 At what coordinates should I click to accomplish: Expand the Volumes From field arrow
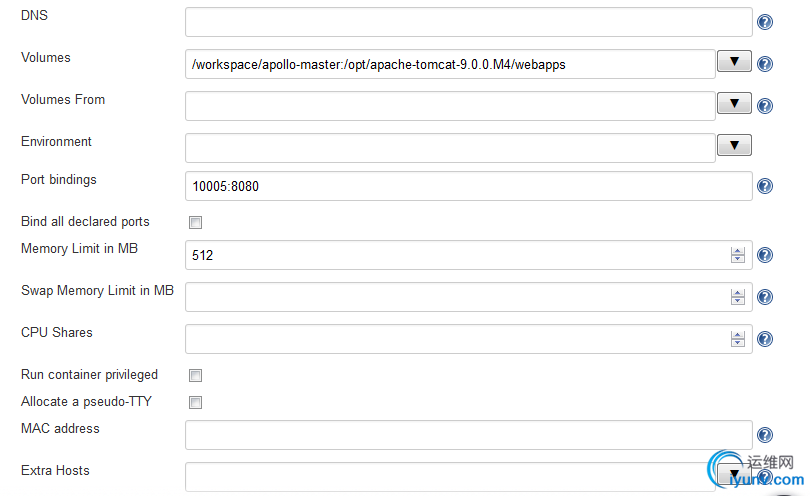point(734,103)
